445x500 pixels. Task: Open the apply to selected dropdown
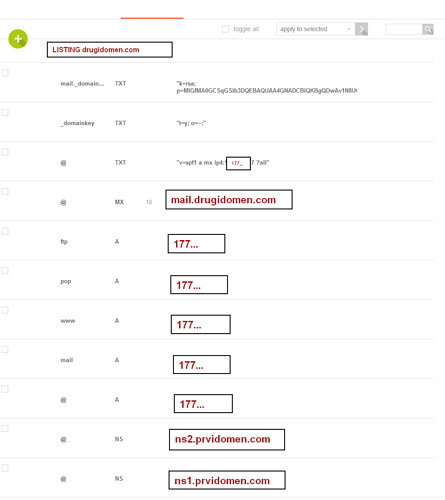(x=315, y=29)
